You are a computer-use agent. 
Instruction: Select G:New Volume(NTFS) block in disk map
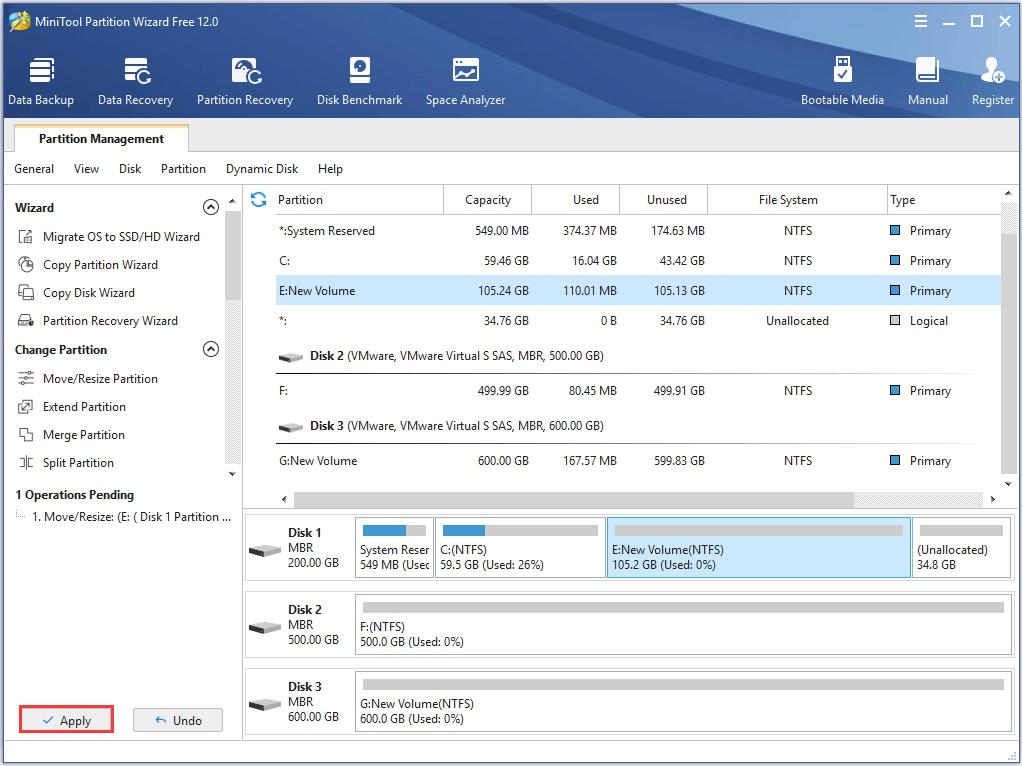[683, 701]
